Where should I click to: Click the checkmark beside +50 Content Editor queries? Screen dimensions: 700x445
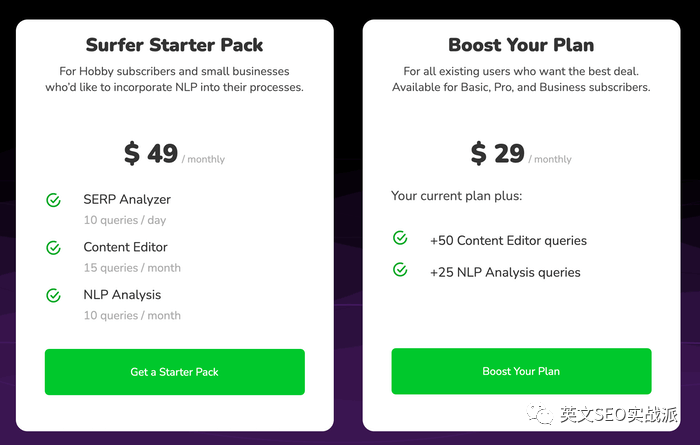tap(400, 238)
